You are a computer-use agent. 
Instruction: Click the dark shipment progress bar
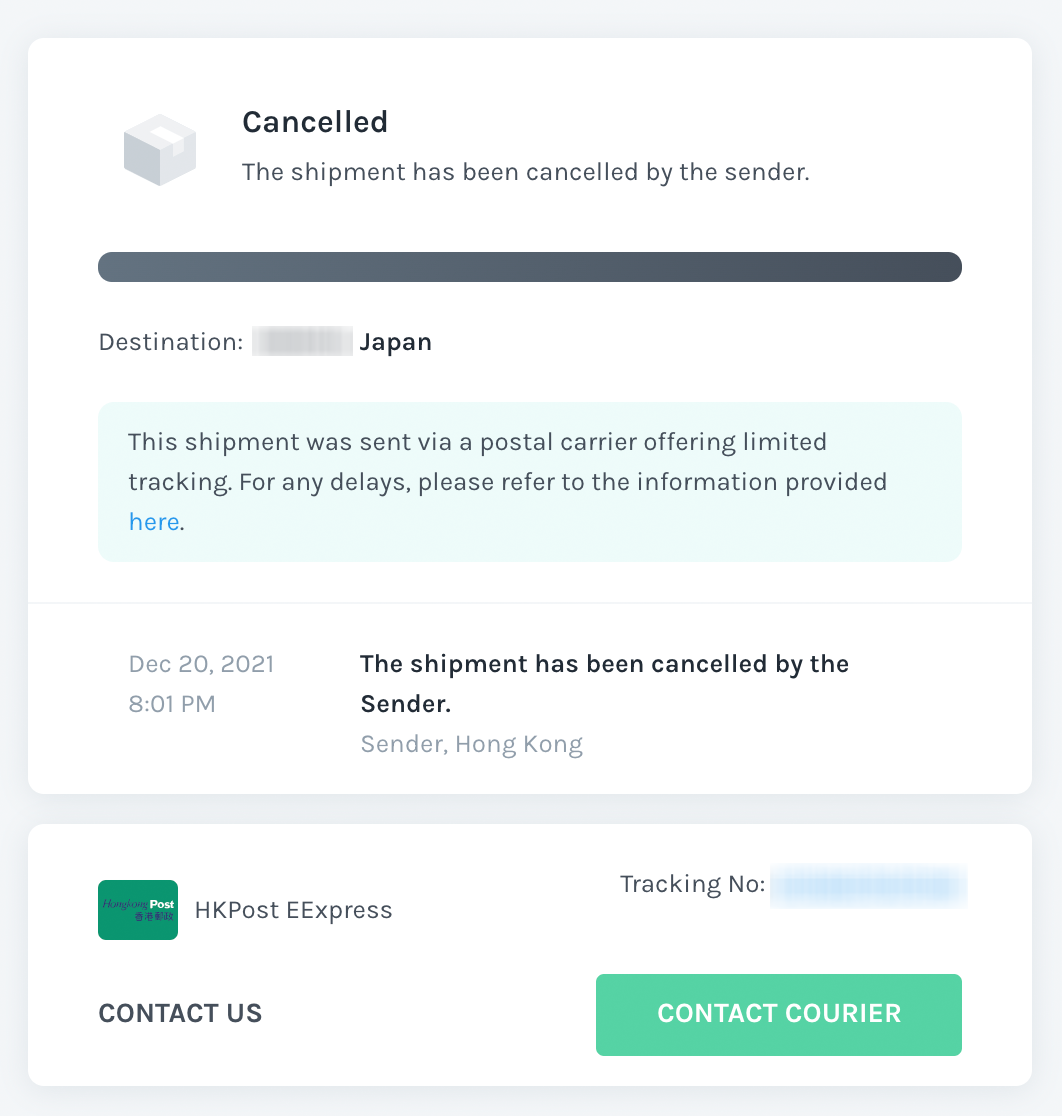530,267
